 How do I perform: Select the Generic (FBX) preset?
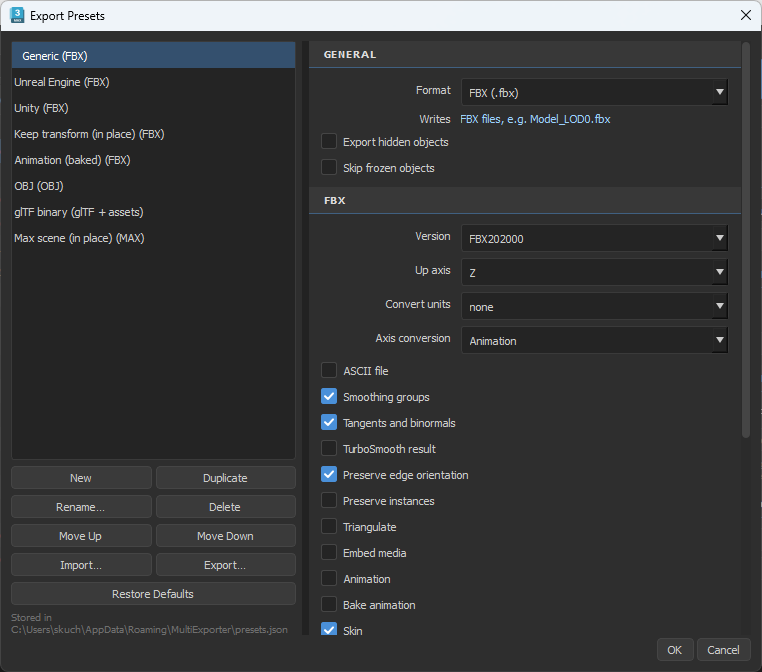154,55
